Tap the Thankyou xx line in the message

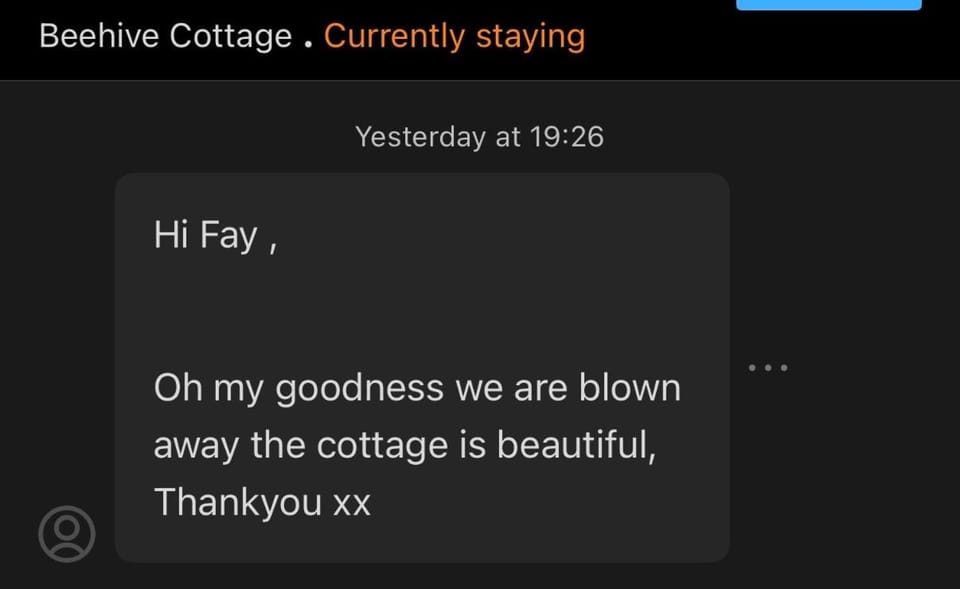pos(263,502)
